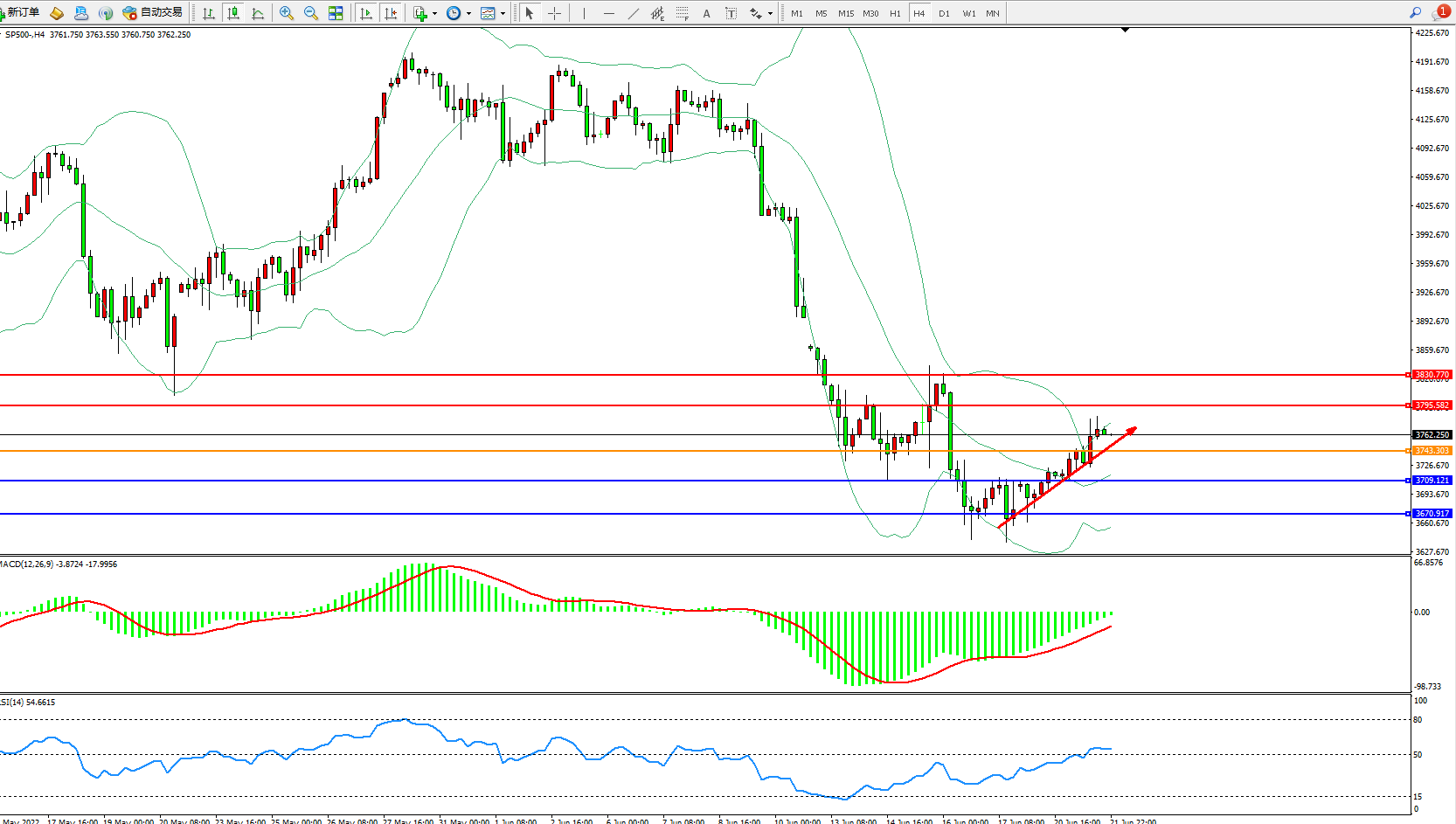
Task: Select the Text Label tool
Action: [731, 13]
